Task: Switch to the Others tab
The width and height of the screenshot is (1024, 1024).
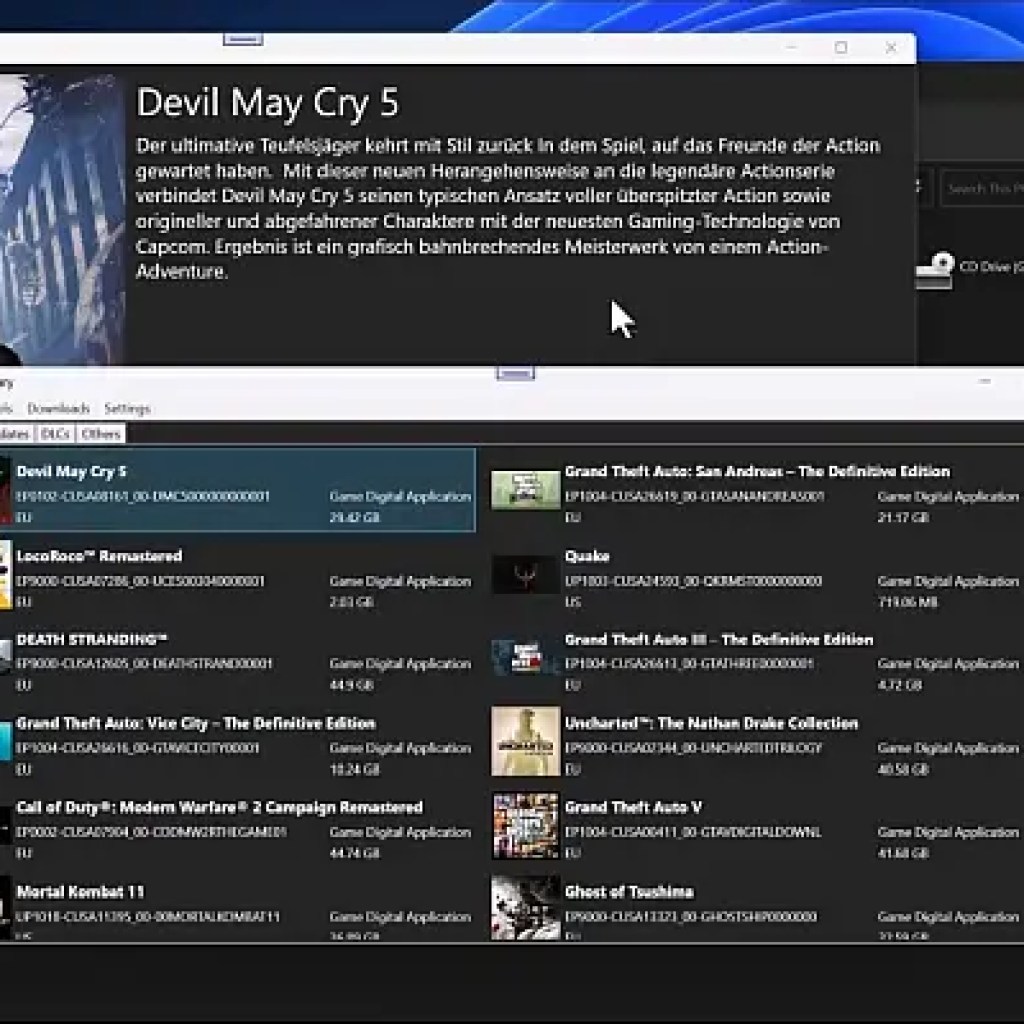Action: pyautogui.click(x=101, y=434)
